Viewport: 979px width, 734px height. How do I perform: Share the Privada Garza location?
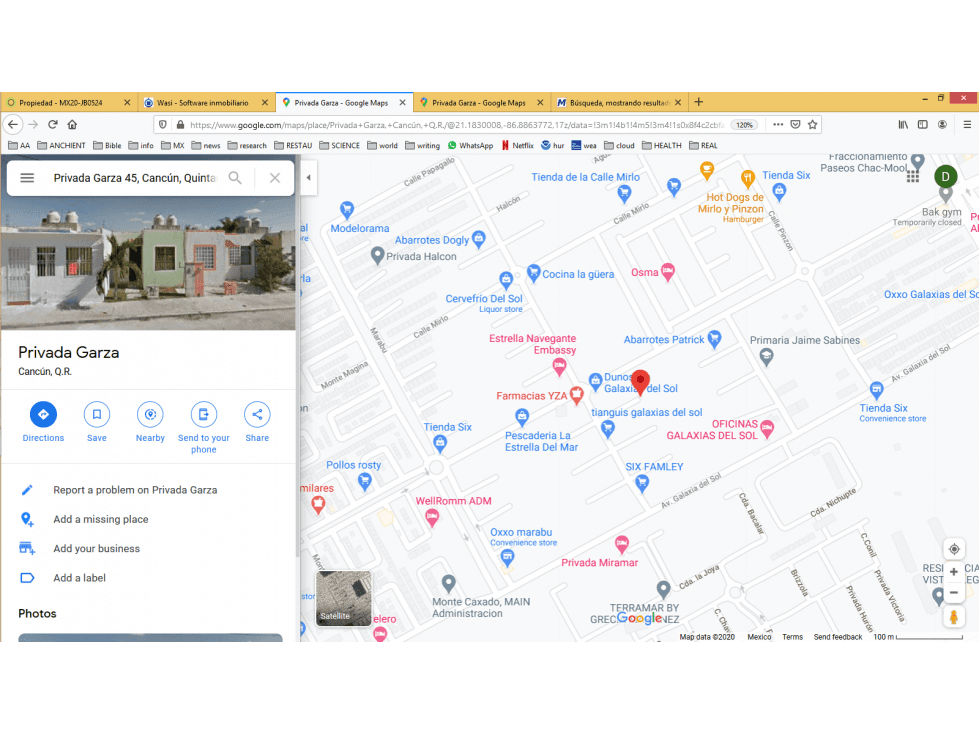pyautogui.click(x=257, y=414)
